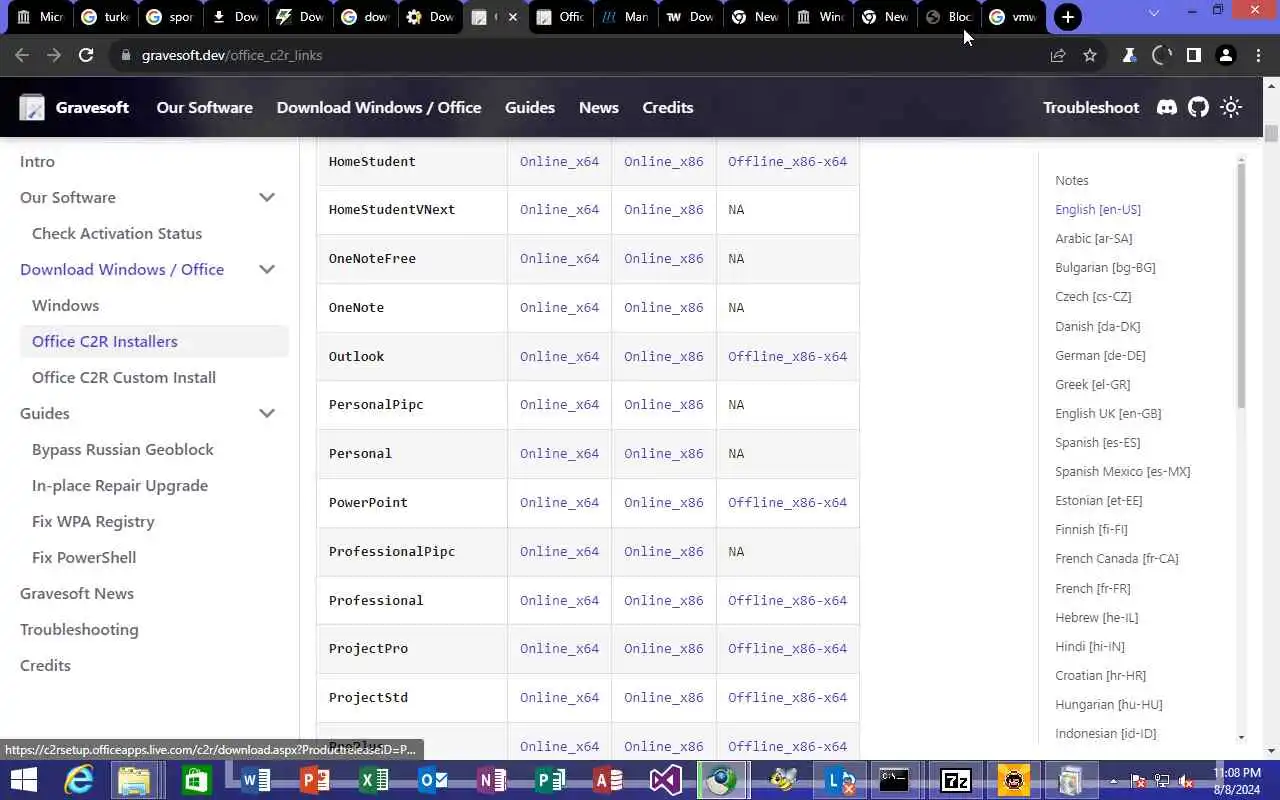Open Windows Store from taskbar
Viewport: 1280px width, 800px height.
195,779
